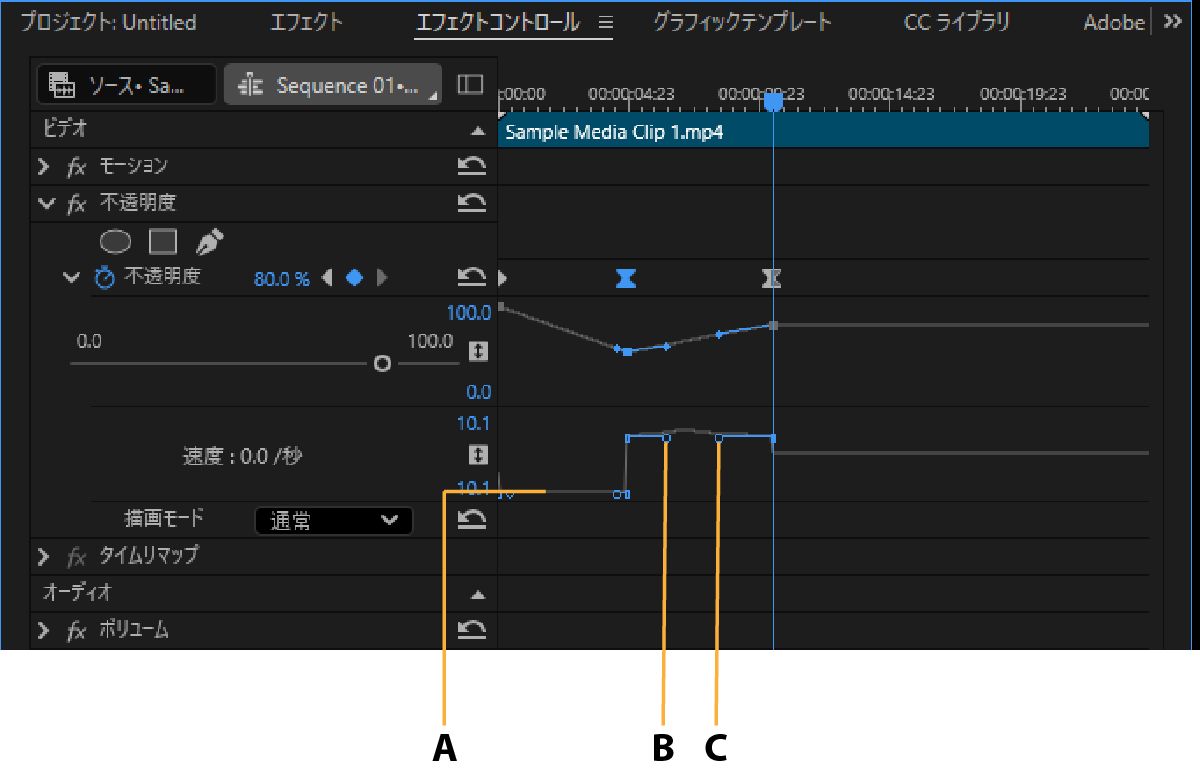1200x775 pixels.
Task: Jump to the next opacity keyframe
Action: tap(381, 278)
